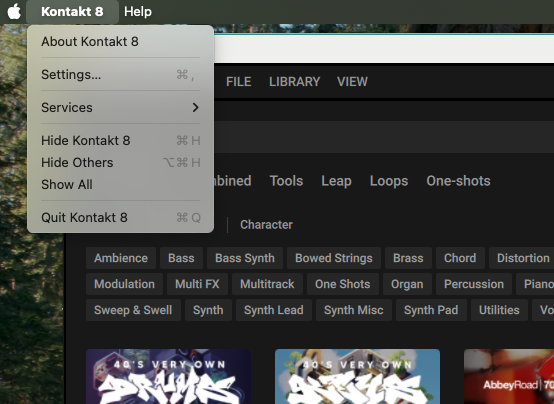Quit Kontakt 8 from the menu

[120, 217]
